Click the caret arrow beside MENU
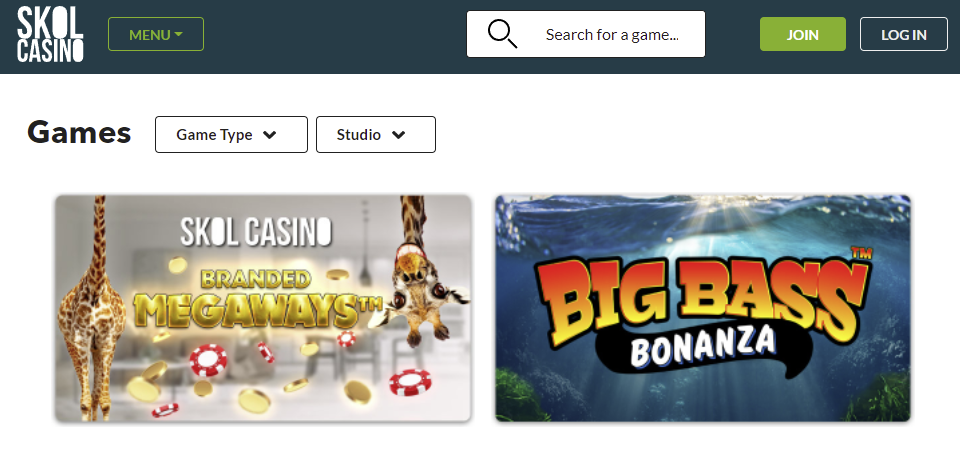This screenshot has width=960, height=450. point(178,34)
